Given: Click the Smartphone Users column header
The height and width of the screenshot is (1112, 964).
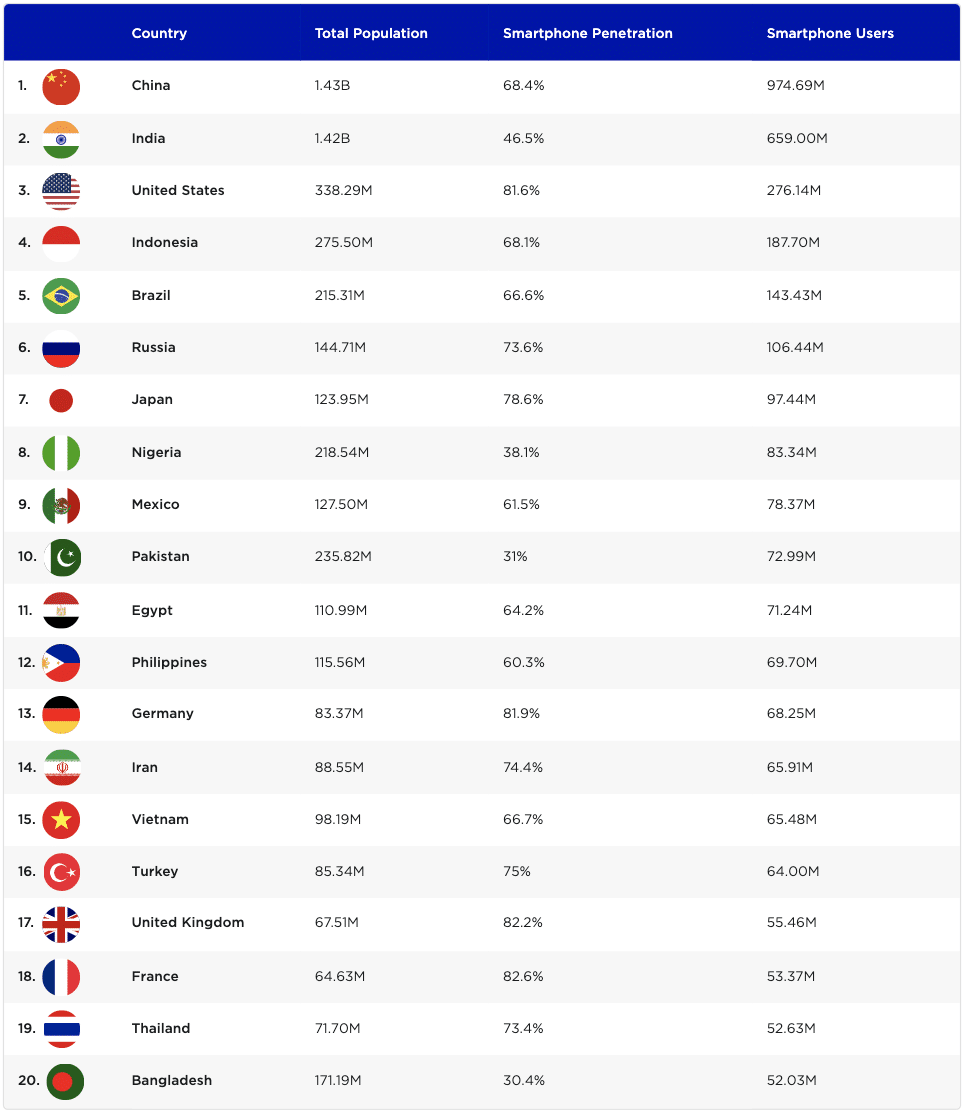Looking at the screenshot, I should pos(830,33).
